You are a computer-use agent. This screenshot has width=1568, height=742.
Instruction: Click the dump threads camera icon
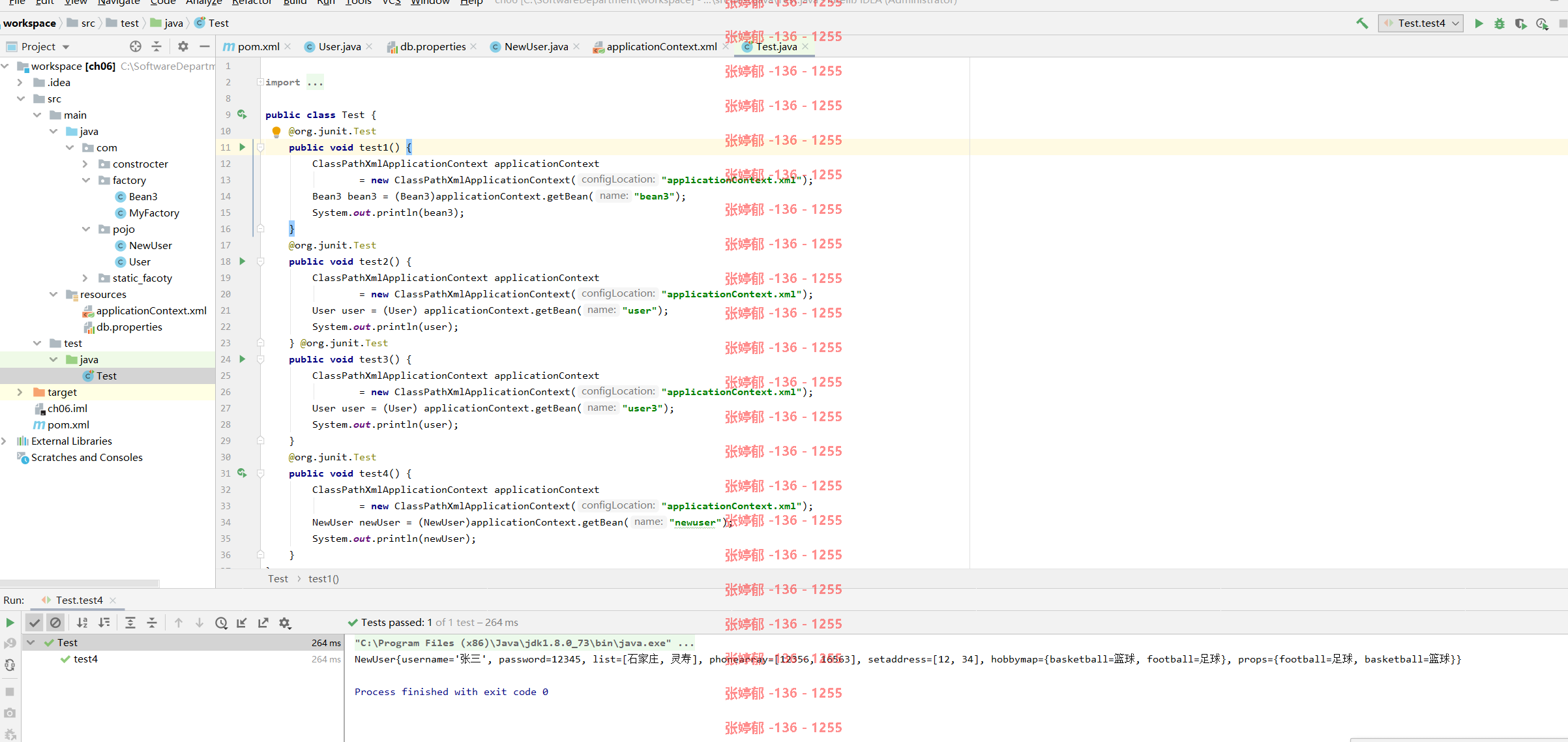[x=10, y=713]
